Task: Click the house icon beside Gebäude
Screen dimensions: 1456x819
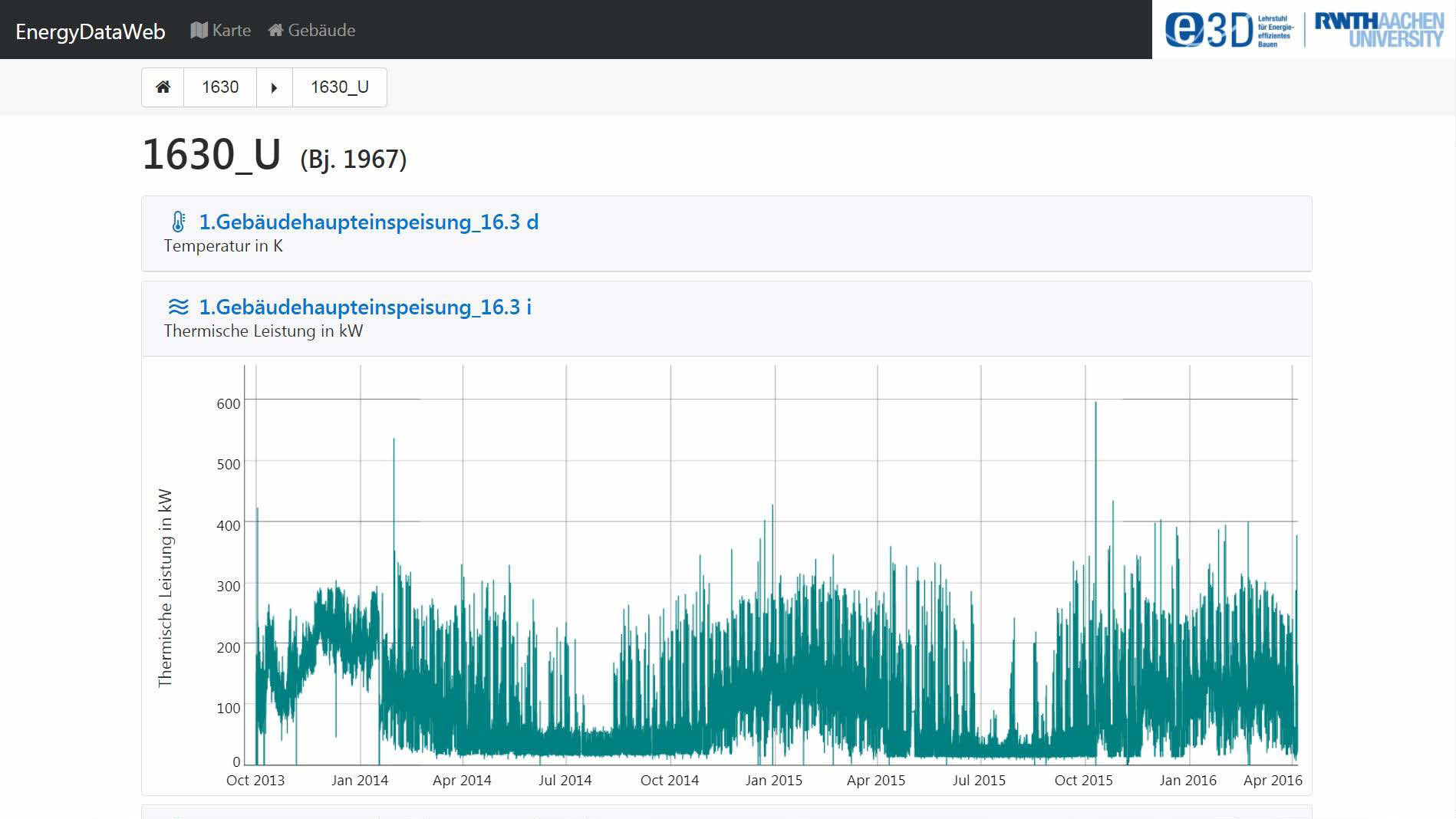Action: (x=275, y=30)
